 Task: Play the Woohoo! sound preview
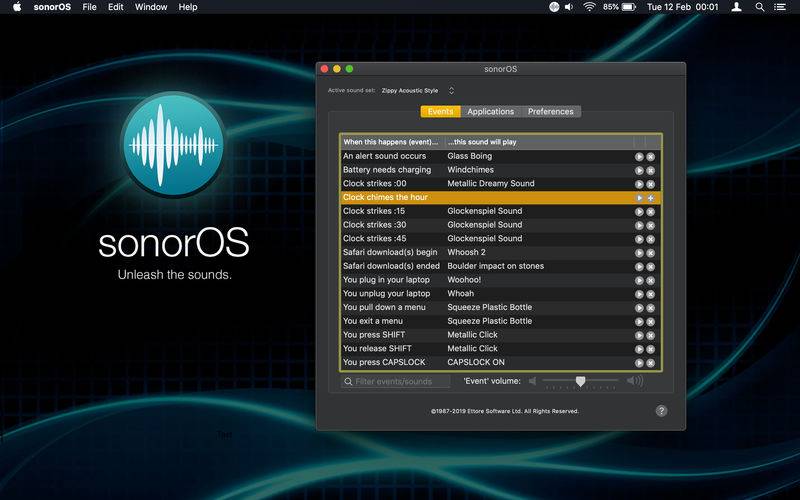click(639, 281)
